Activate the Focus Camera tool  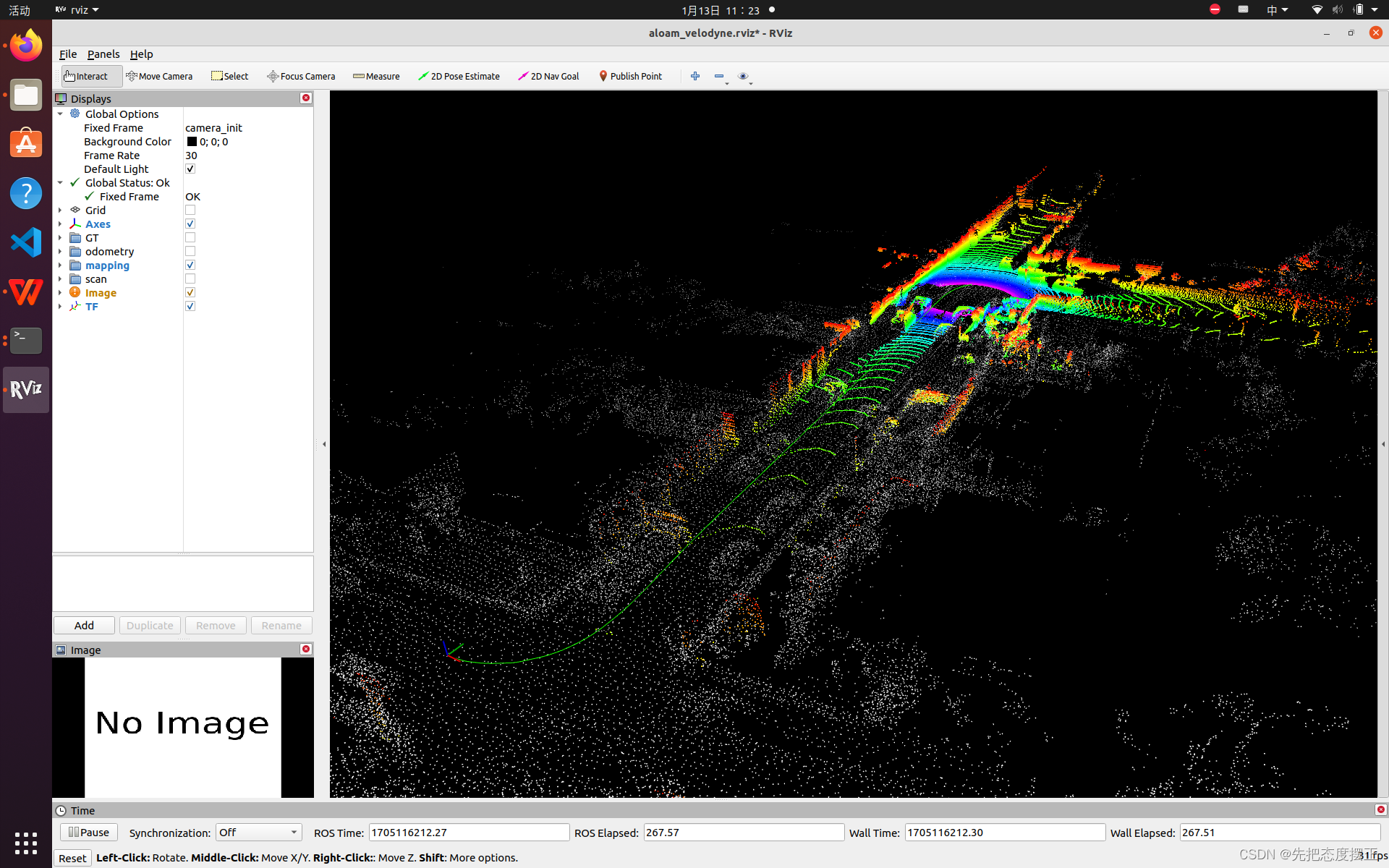301,76
